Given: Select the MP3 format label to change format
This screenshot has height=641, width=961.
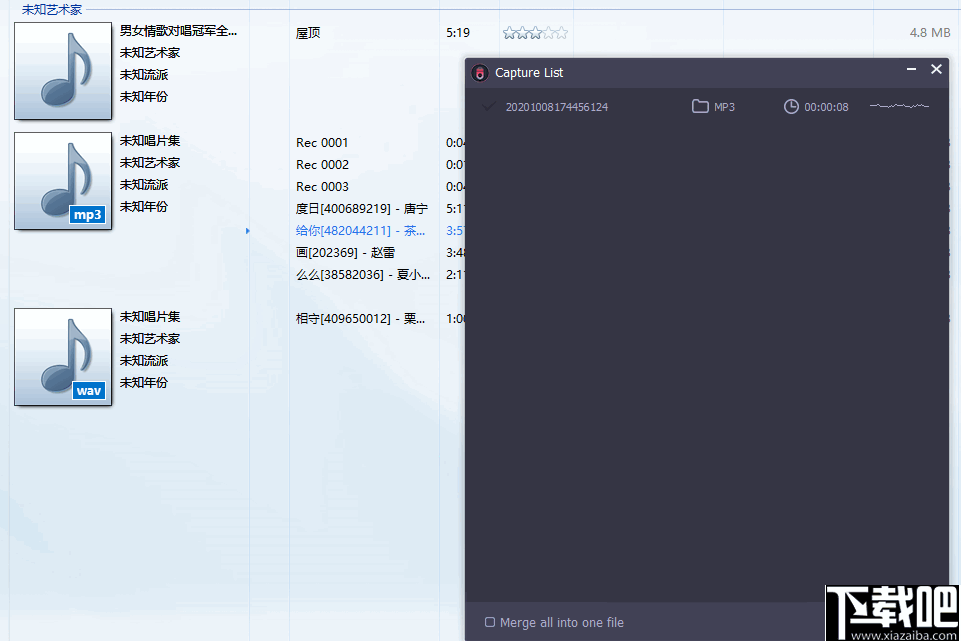Looking at the screenshot, I should tap(722, 107).
